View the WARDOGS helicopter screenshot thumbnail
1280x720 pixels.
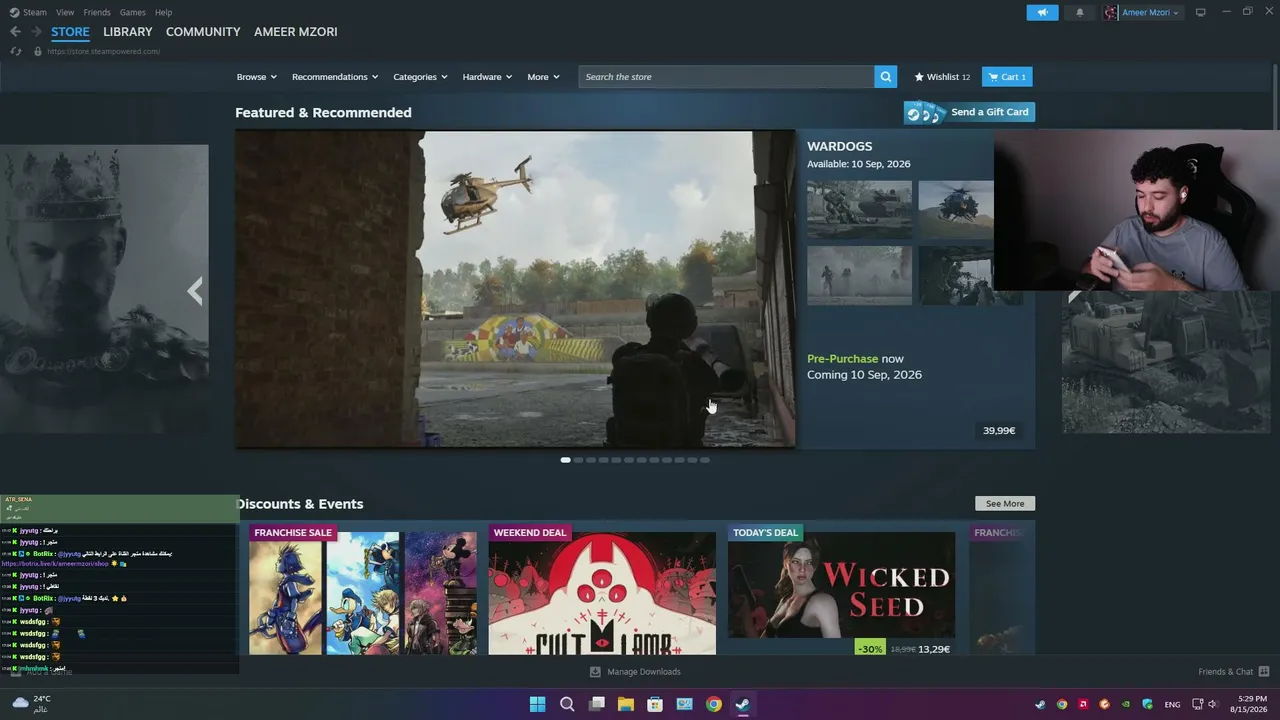click(956, 209)
